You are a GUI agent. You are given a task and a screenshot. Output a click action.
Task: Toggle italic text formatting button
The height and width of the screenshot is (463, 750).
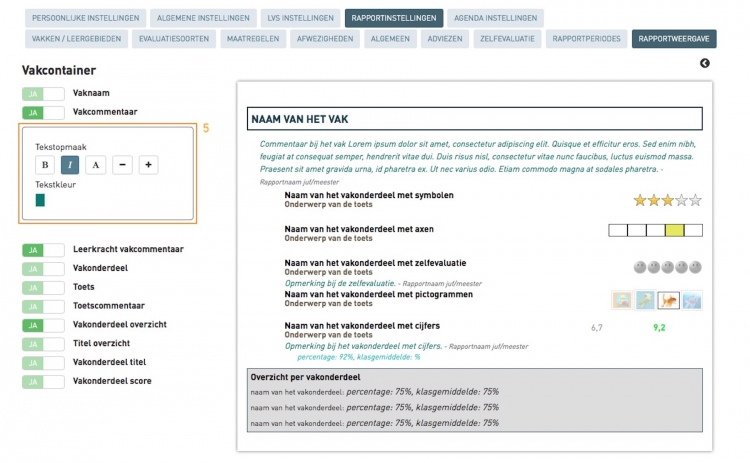tap(70, 165)
